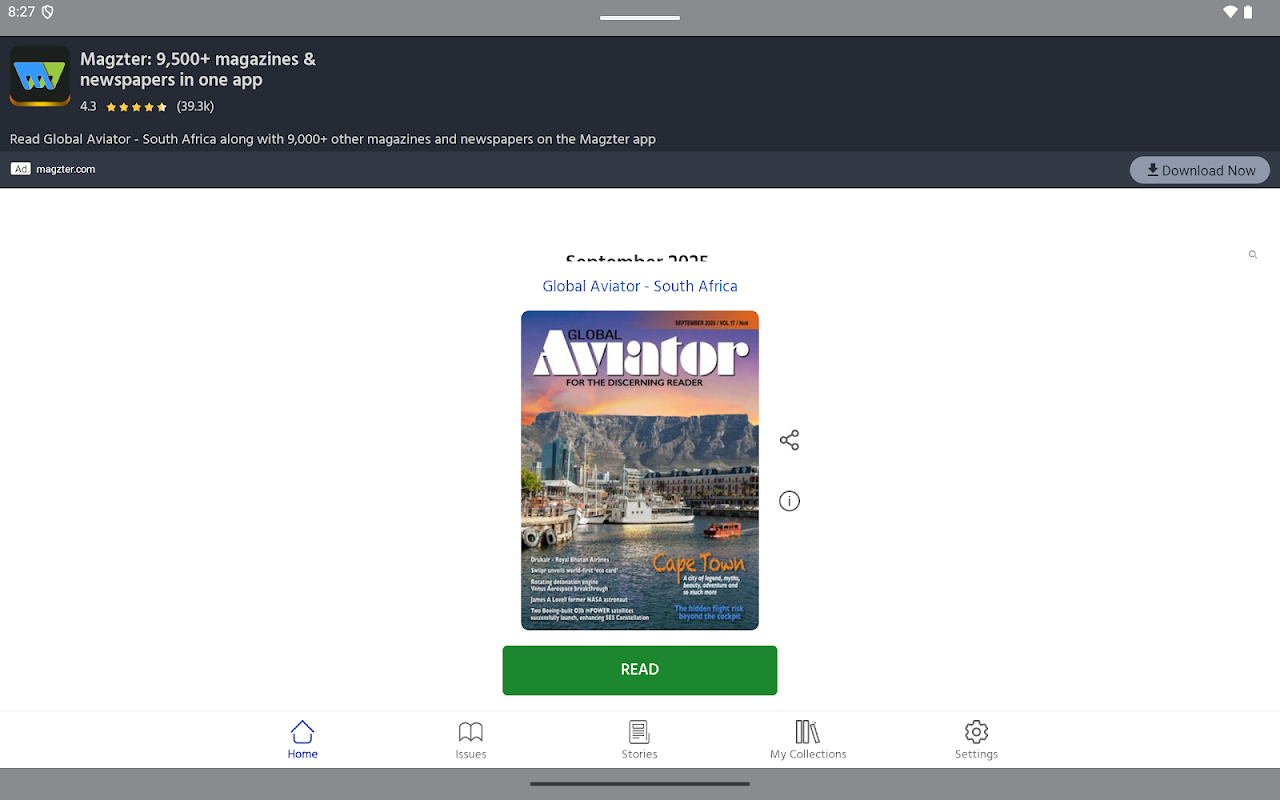The width and height of the screenshot is (1280, 800).
Task: Click the Ad badge label
Action: click(21, 169)
